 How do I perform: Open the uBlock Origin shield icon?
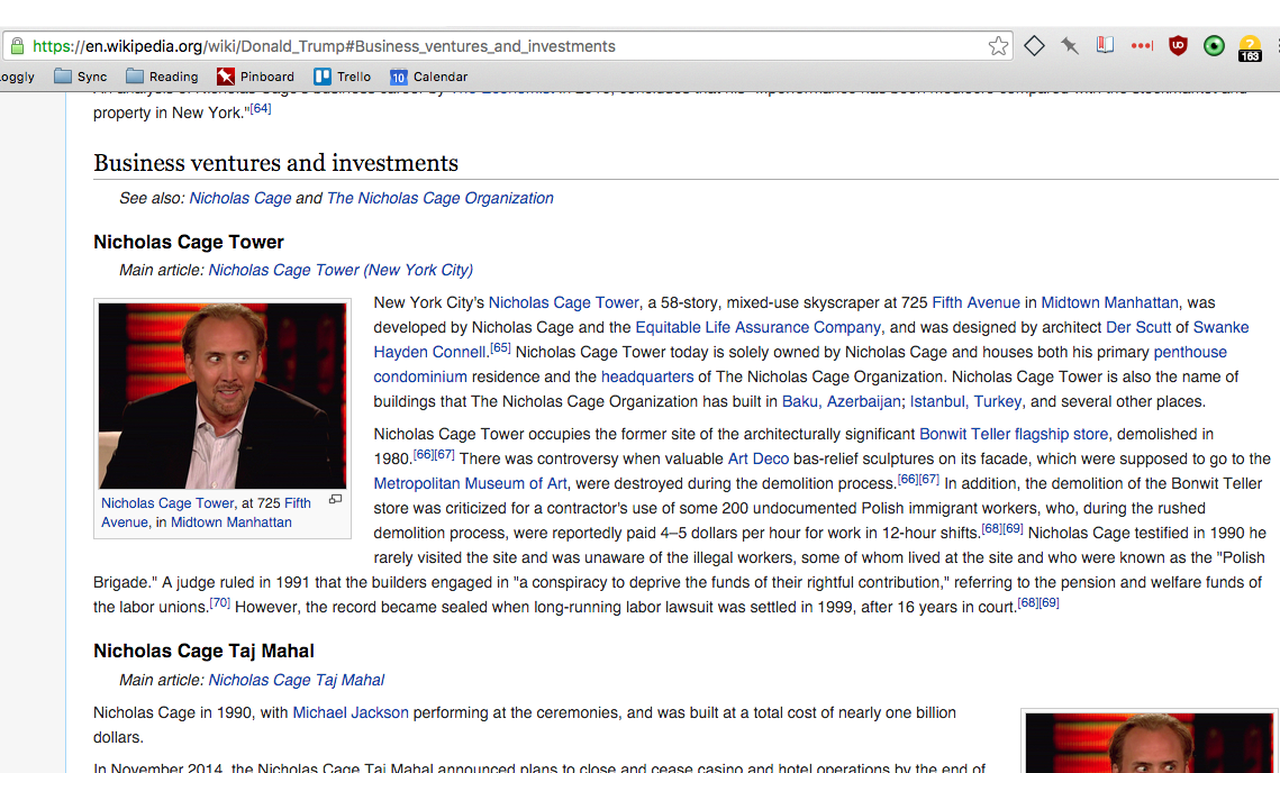1179,45
